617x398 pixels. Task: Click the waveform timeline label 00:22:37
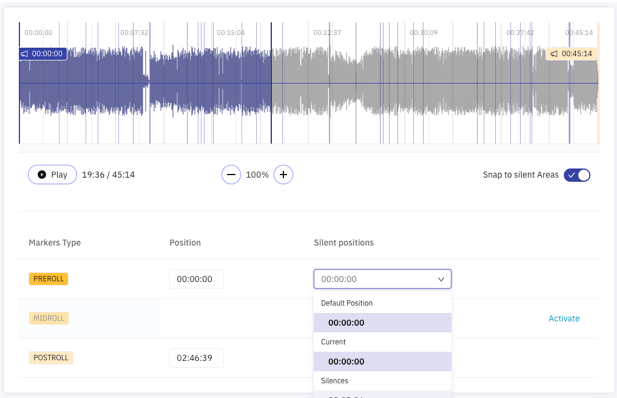coord(327,33)
